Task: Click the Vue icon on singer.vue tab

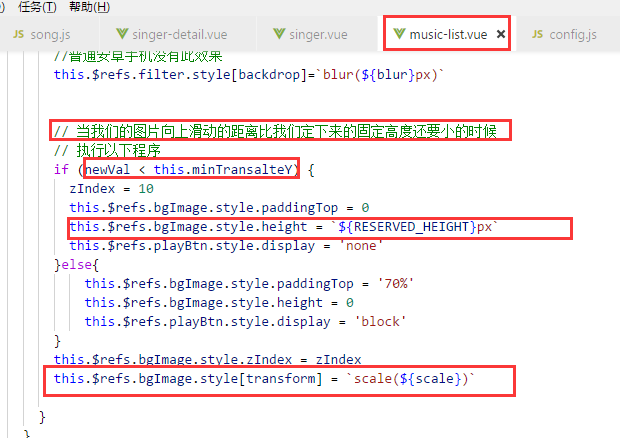Action: click(279, 34)
